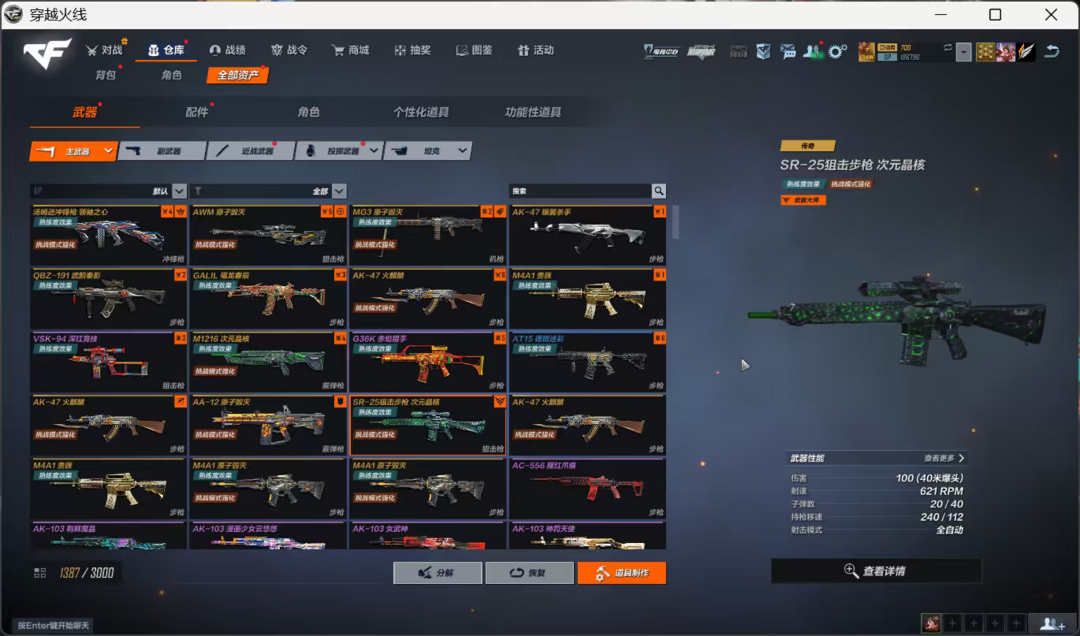Click crosshair badge on AWM 原子毁灭 card
Image resolution: width=1080 pixels, height=636 pixels.
[340, 212]
